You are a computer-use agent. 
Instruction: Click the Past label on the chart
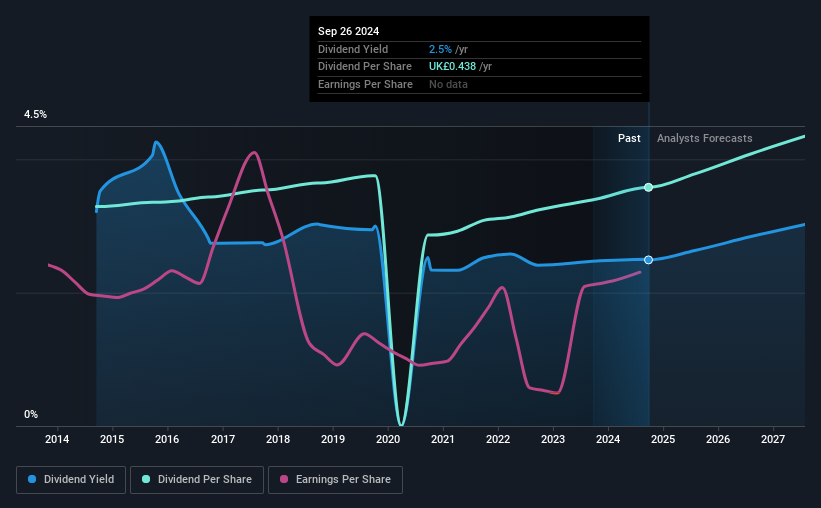(629, 138)
